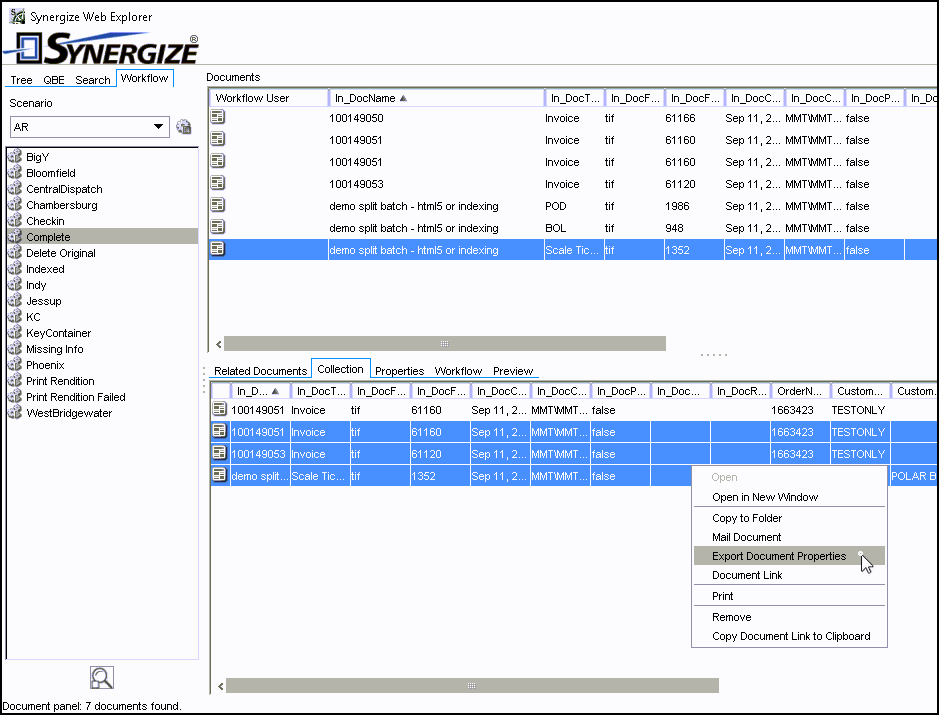Click TESTONLY in unselected Collection row
Viewport: 939px width, 715px height.
click(x=858, y=410)
